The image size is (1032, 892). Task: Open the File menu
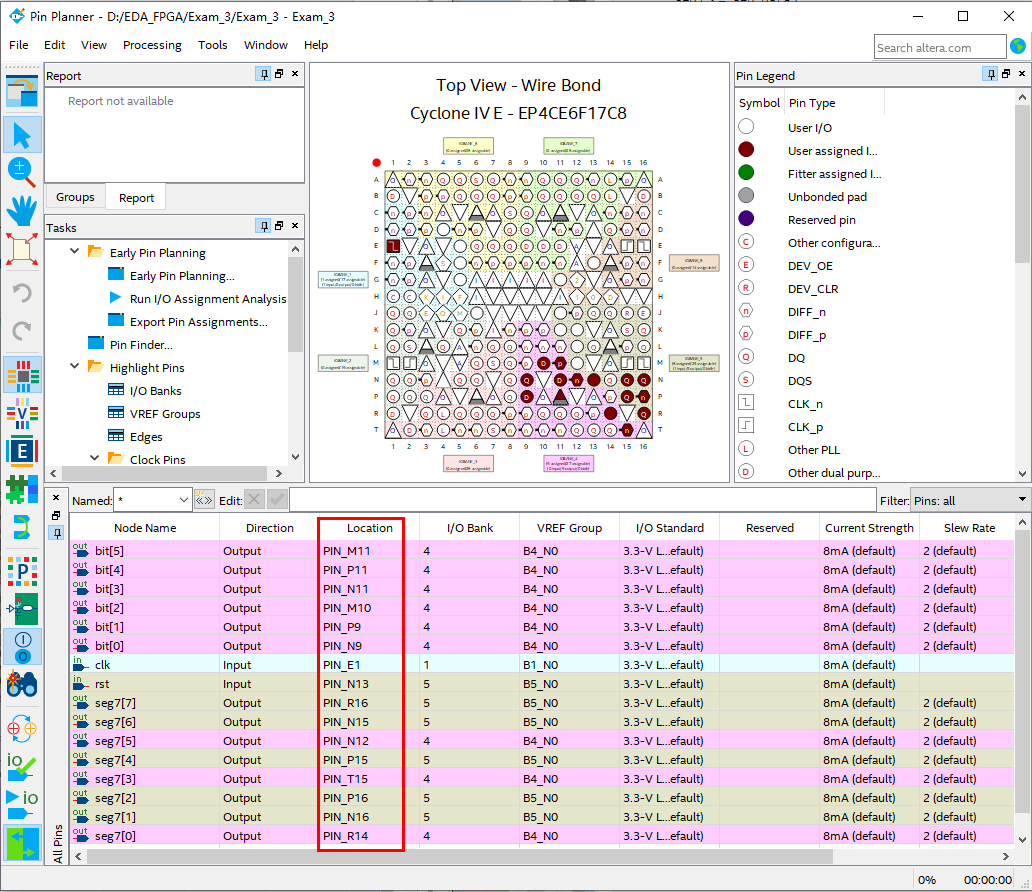pyautogui.click(x=18, y=45)
